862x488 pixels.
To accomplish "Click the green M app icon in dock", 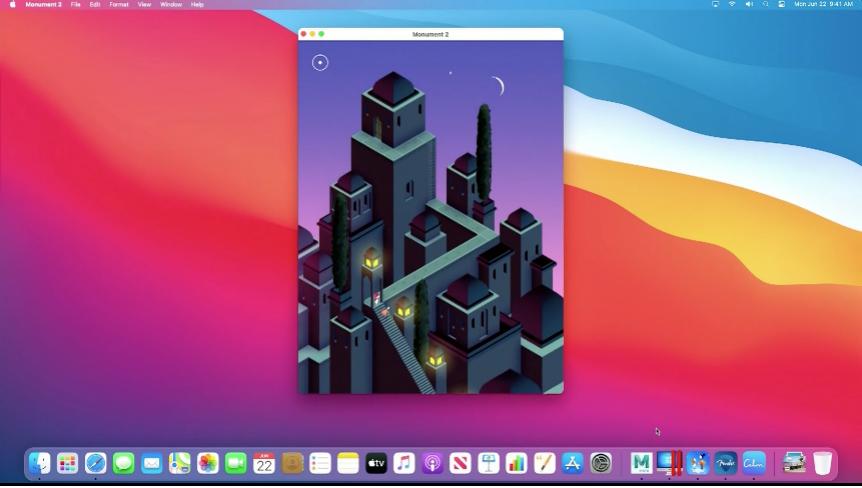I will pyautogui.click(x=641, y=463).
